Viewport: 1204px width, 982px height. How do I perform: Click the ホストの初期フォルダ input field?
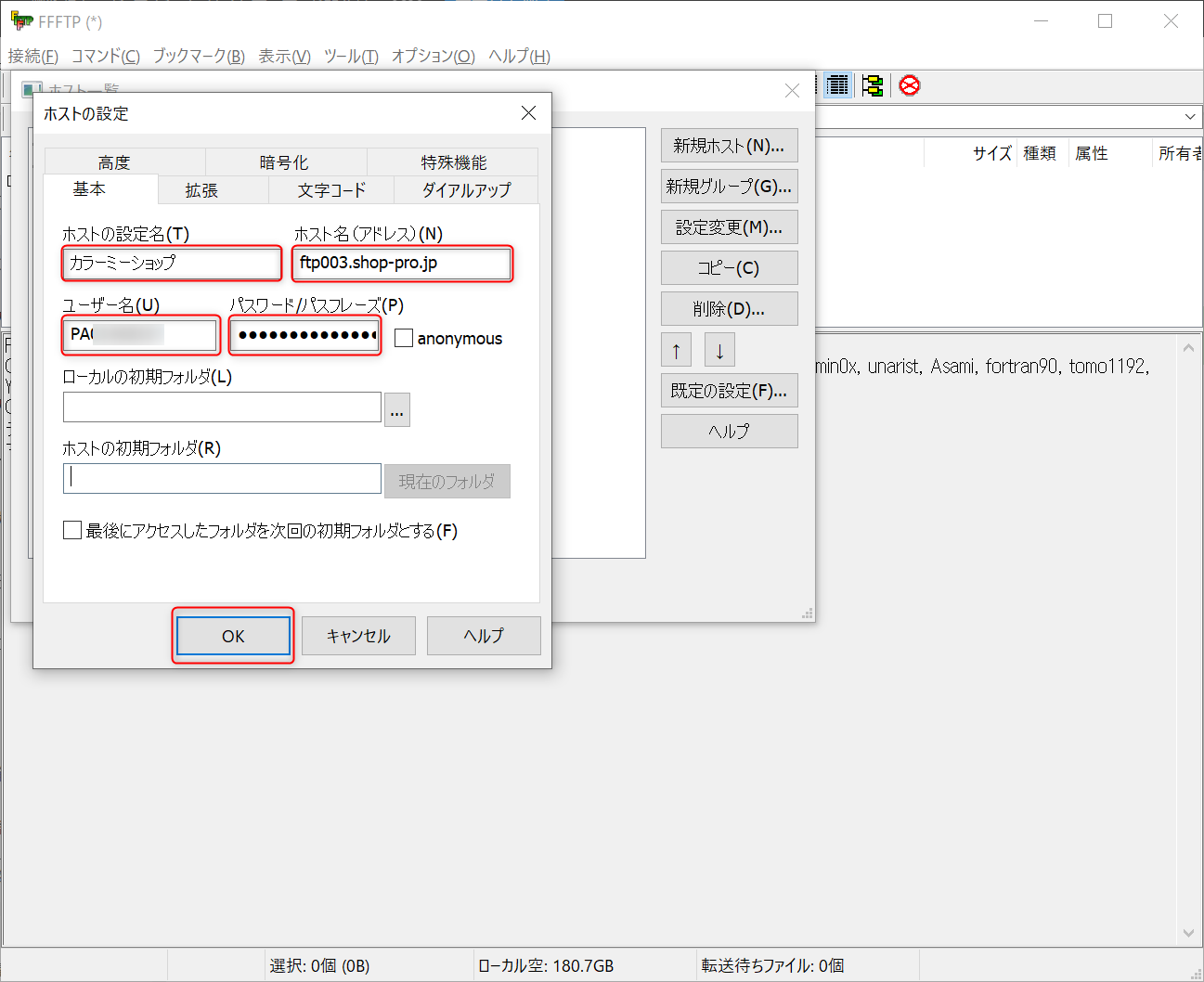tap(222, 479)
